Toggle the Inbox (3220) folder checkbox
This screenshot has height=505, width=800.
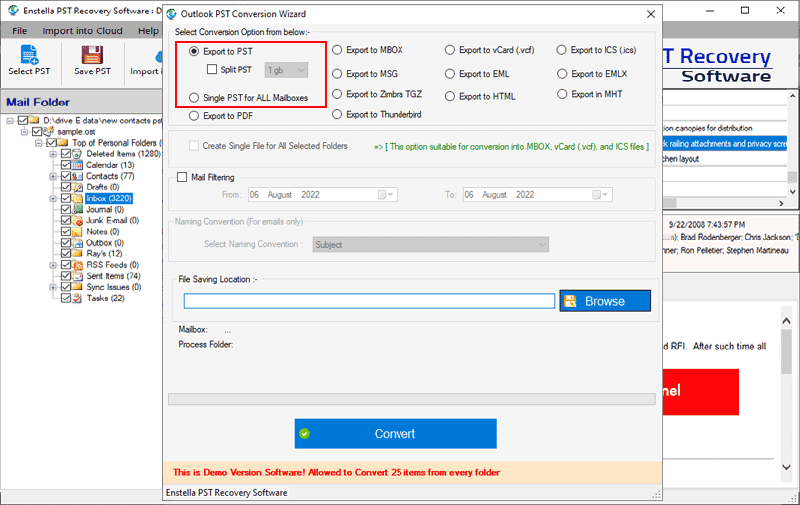[66, 198]
